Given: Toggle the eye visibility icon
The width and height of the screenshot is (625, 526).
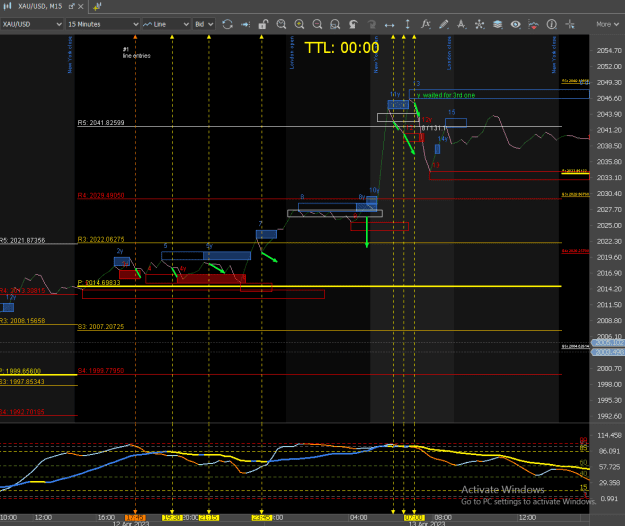Looking at the screenshot, I should pos(515,24).
